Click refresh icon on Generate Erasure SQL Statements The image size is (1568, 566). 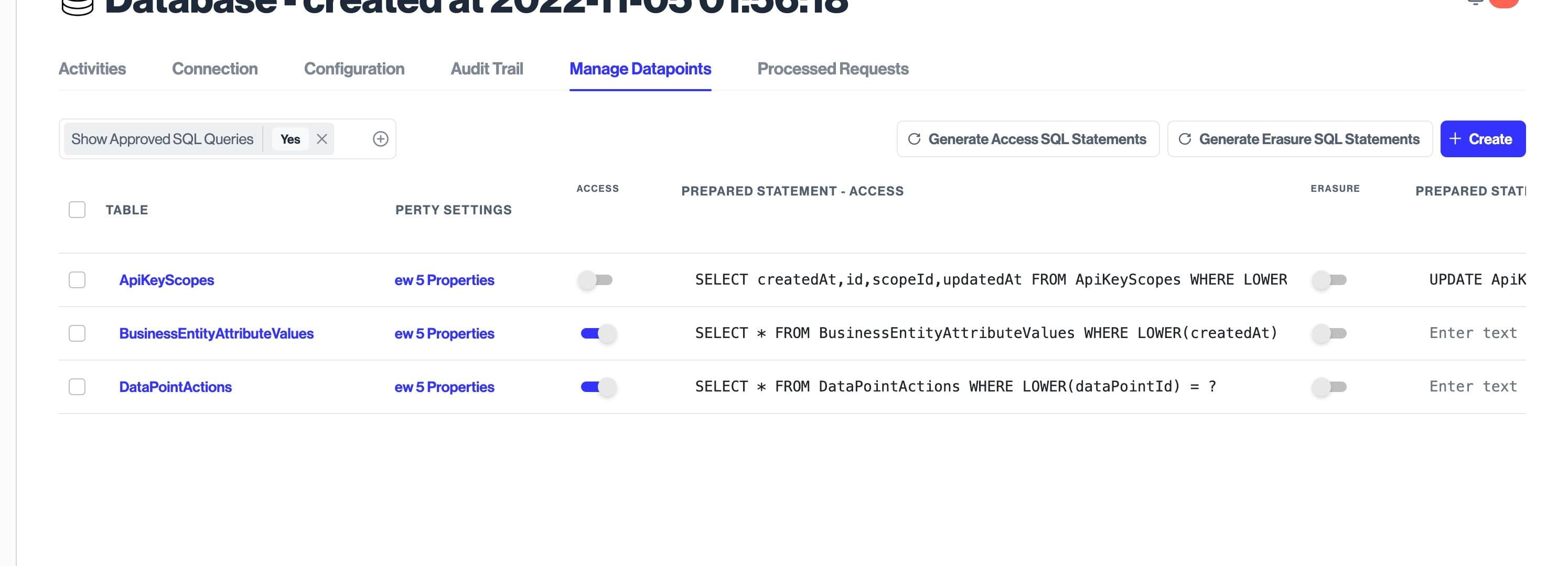1185,139
